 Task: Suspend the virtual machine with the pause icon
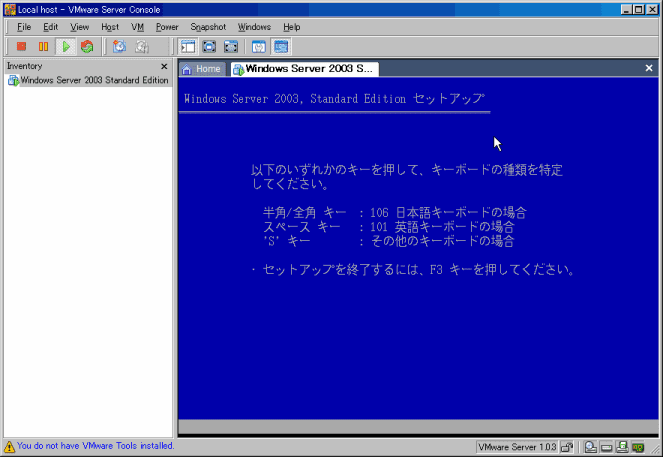tap(43, 47)
